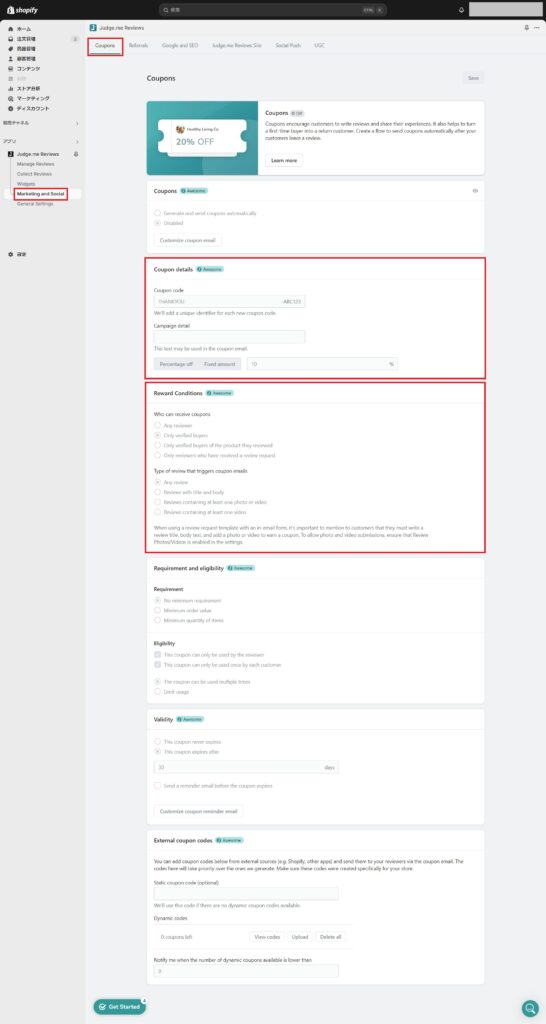Expand the sales channels chevron in the sidebar
546x1024 pixels.
click(76, 123)
